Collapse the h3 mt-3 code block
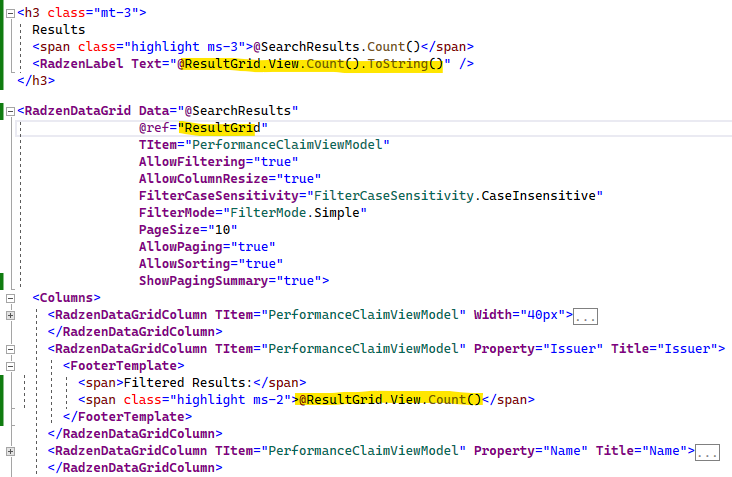 click(x=10, y=14)
